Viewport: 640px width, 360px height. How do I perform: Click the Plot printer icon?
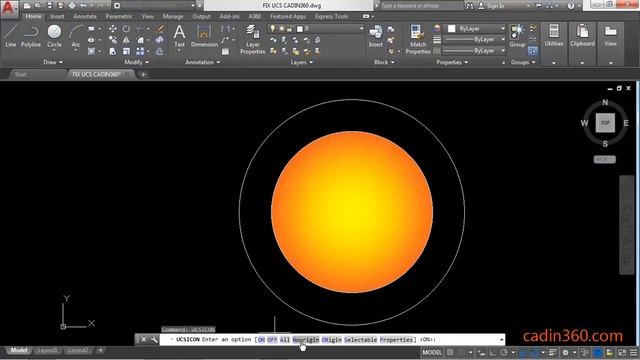[x=72, y=6]
